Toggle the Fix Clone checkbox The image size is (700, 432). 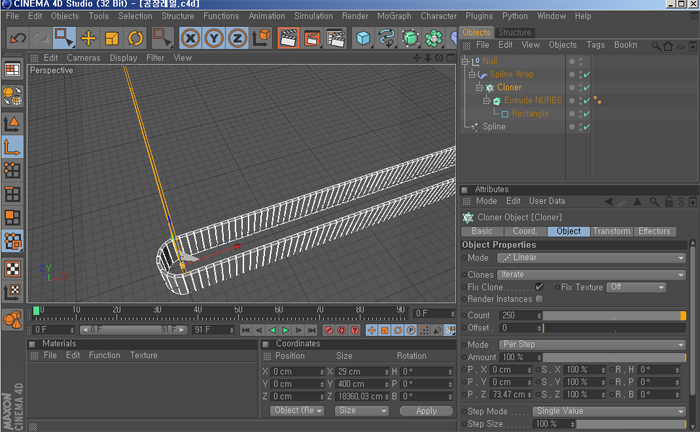pyautogui.click(x=539, y=287)
